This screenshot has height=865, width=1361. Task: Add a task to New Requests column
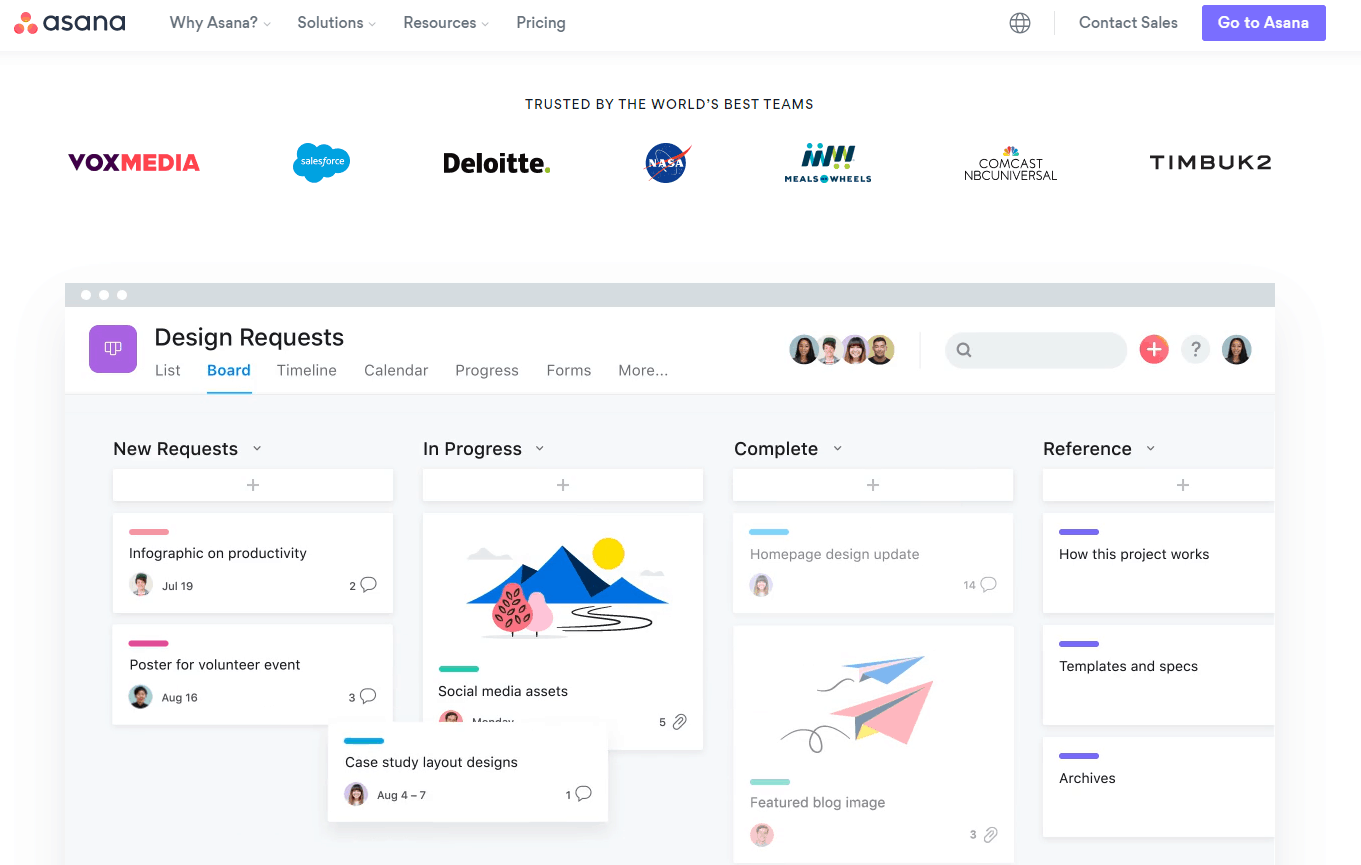coord(253,485)
